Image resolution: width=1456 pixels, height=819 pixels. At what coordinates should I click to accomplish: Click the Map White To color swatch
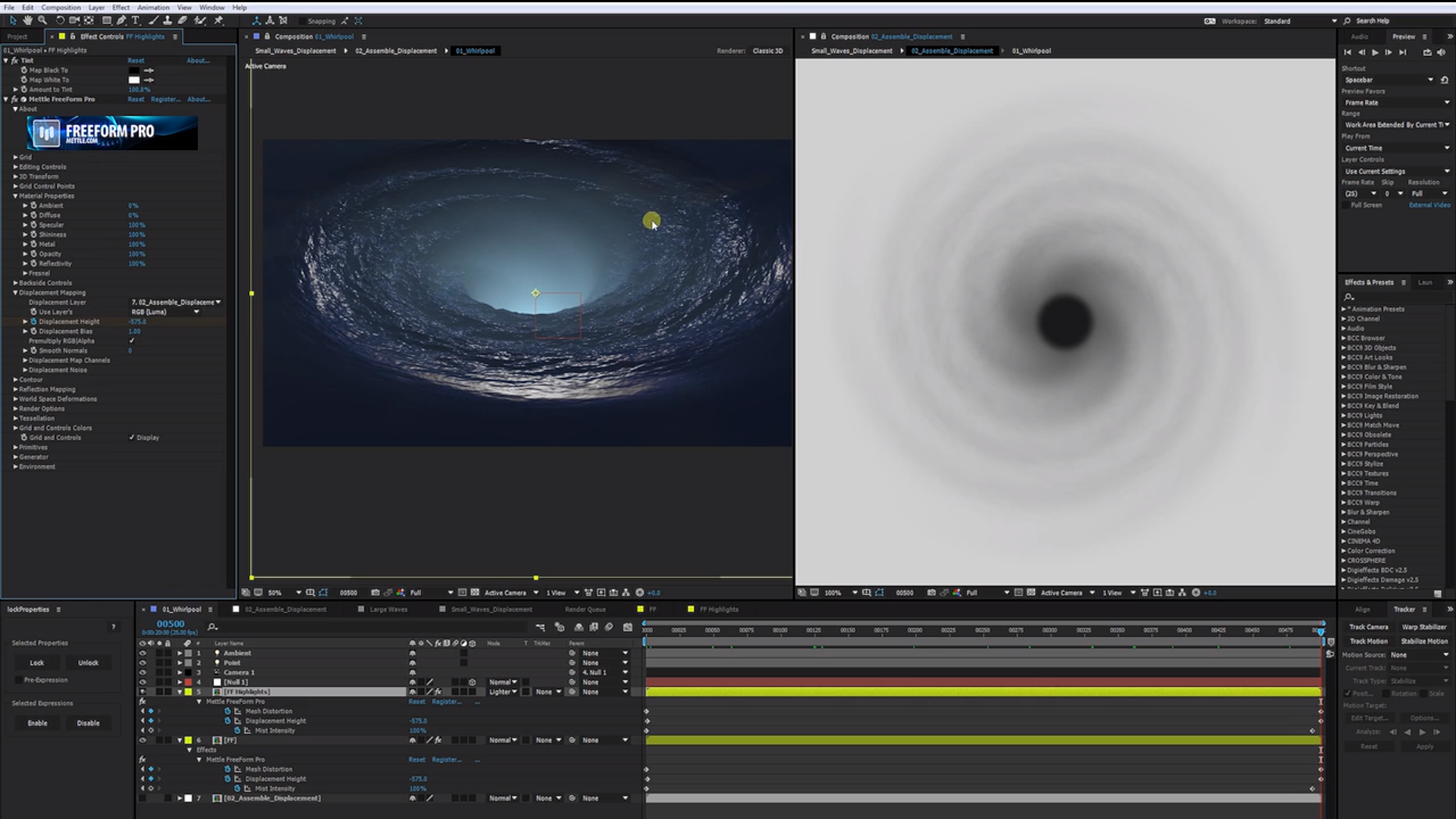pyautogui.click(x=134, y=80)
